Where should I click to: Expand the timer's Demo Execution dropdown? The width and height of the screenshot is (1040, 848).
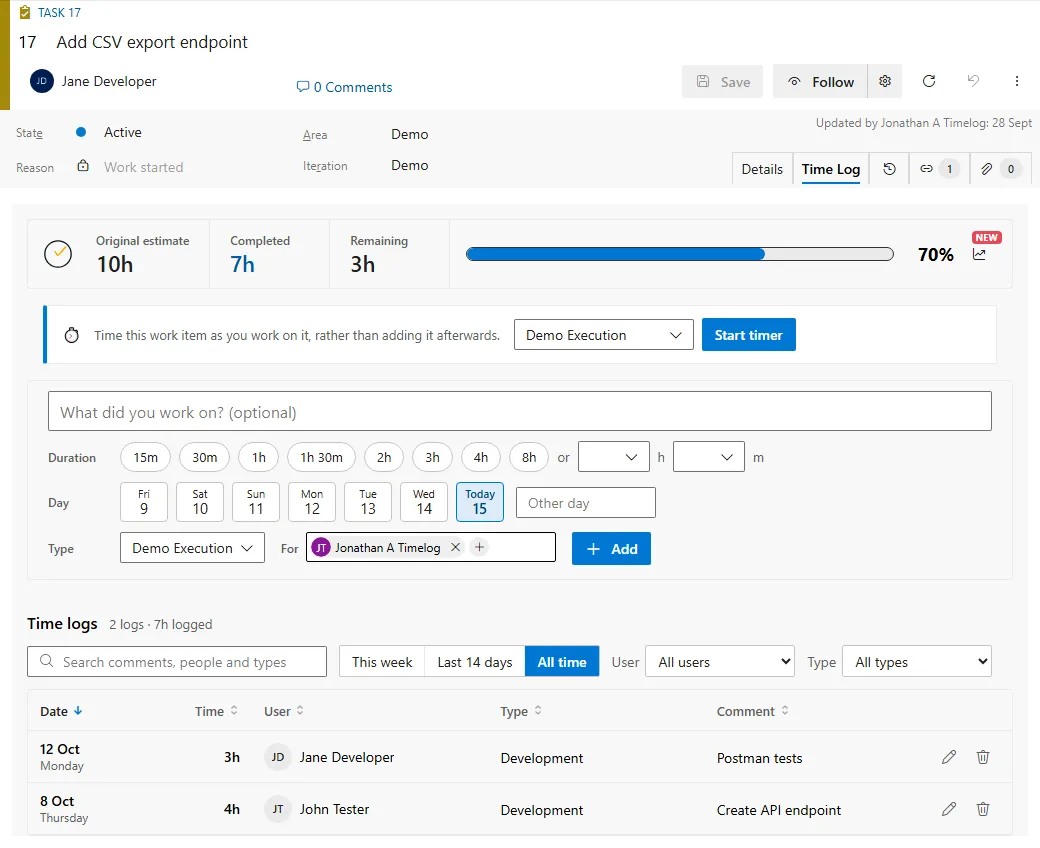[x=603, y=335]
